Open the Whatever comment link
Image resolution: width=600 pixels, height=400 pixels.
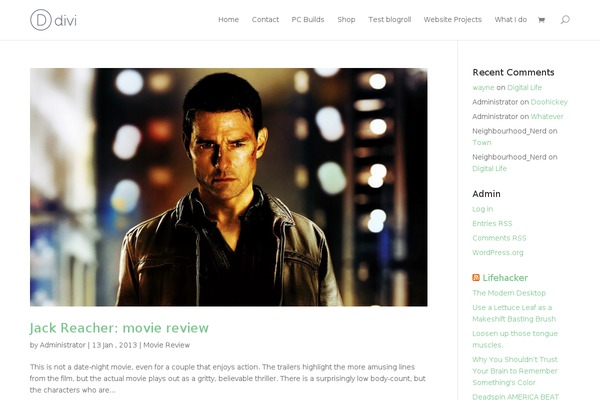tap(547, 116)
